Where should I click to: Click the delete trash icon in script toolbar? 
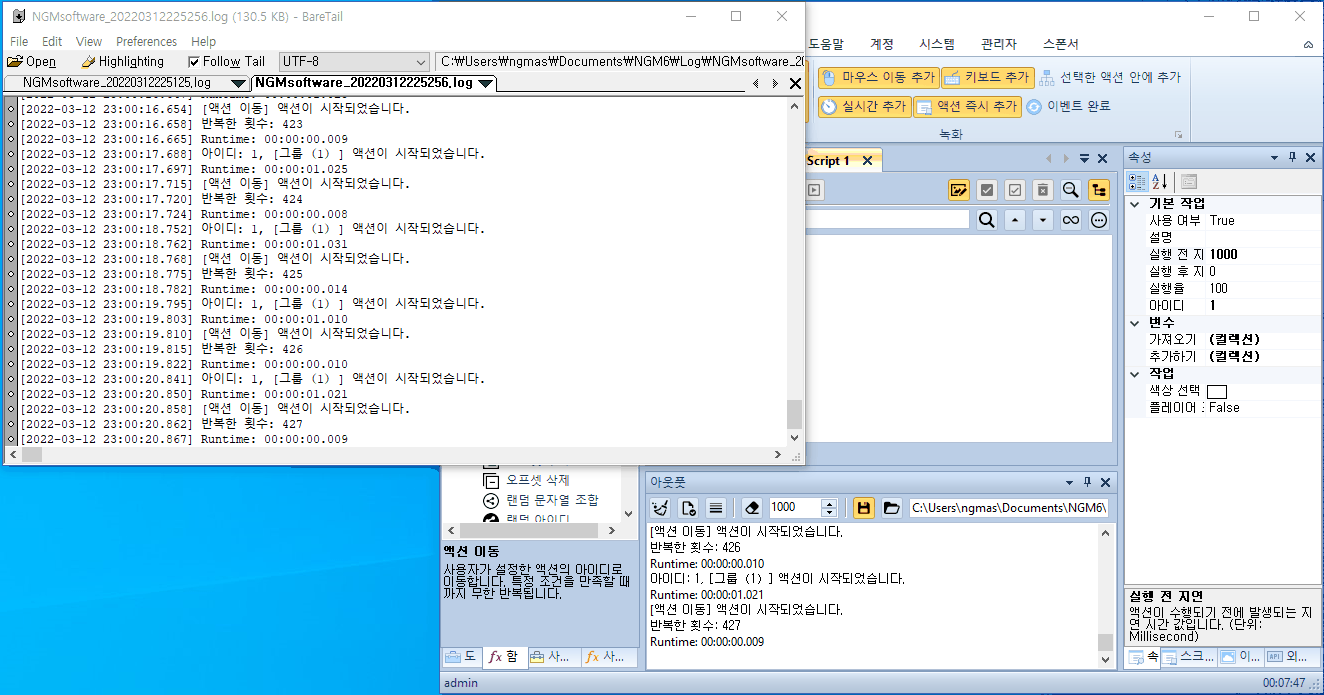(x=1043, y=190)
